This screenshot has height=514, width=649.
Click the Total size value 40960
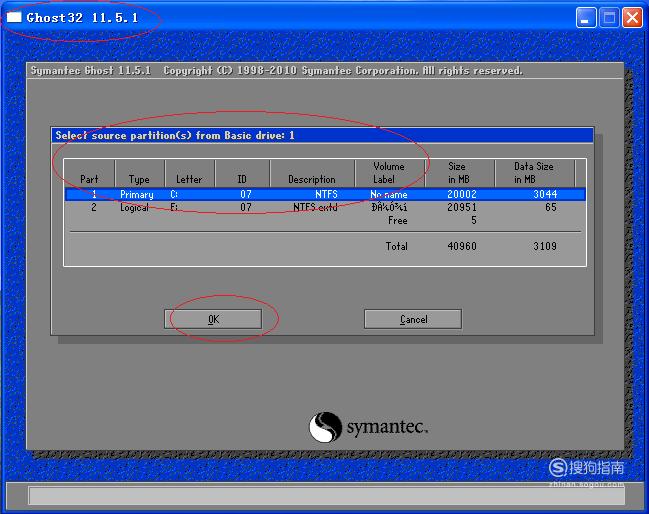pyautogui.click(x=462, y=246)
